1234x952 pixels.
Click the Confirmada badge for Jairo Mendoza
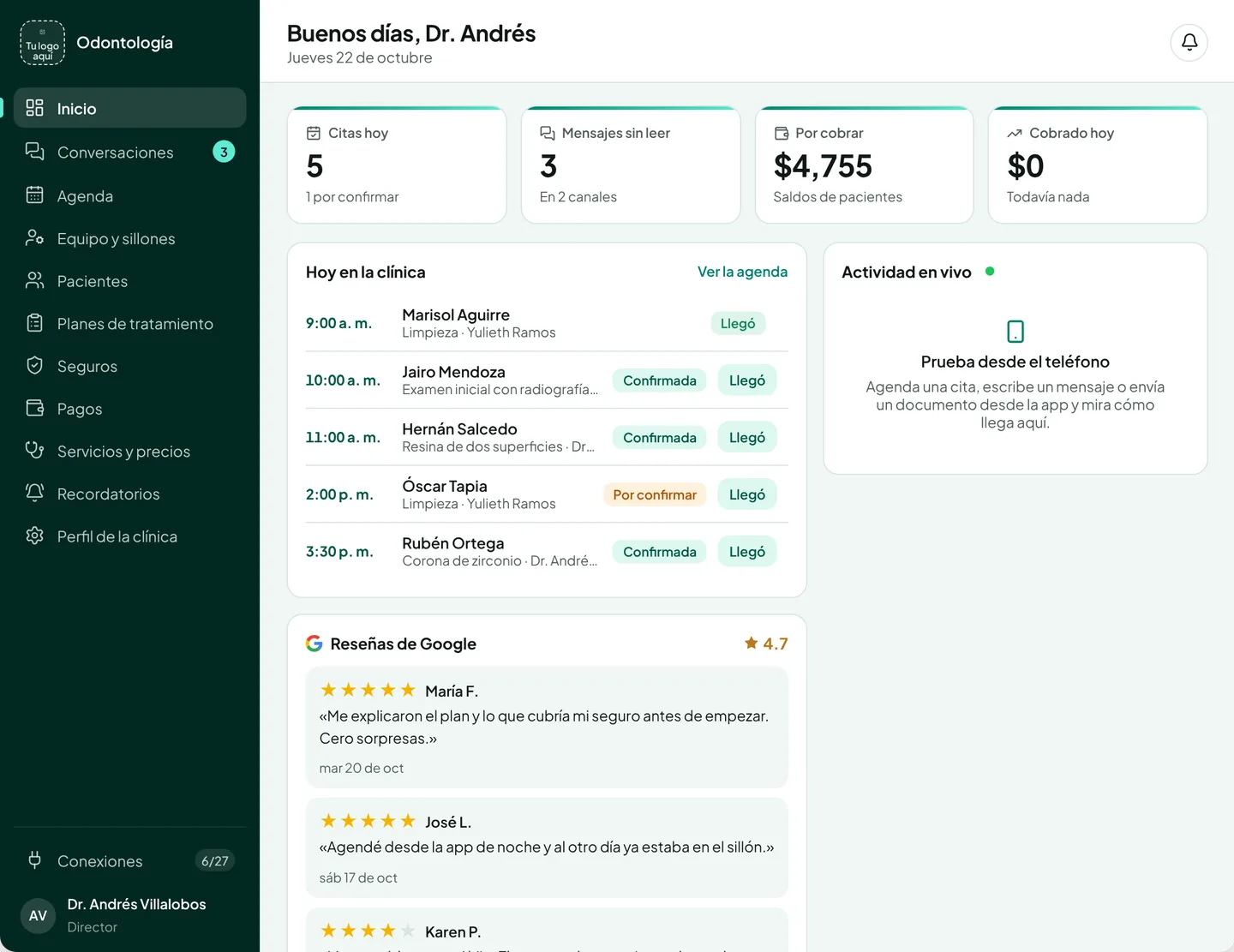[x=660, y=380]
